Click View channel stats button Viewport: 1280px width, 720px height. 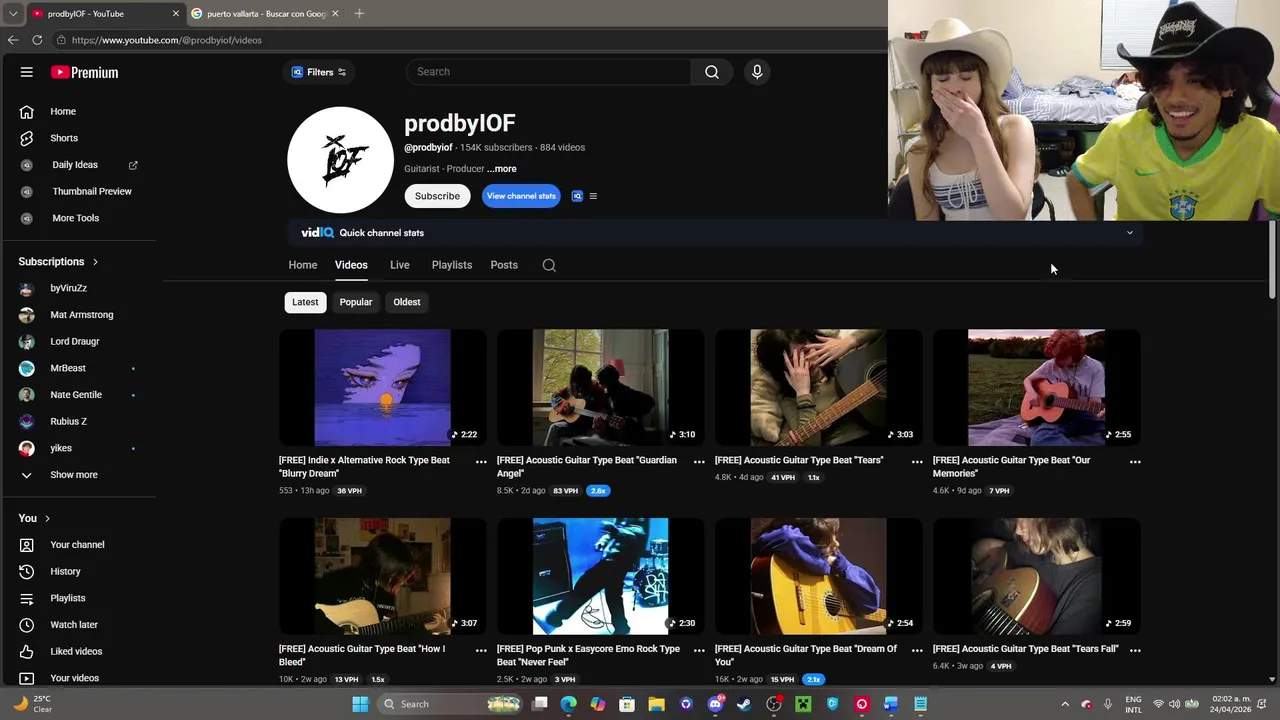click(x=521, y=196)
